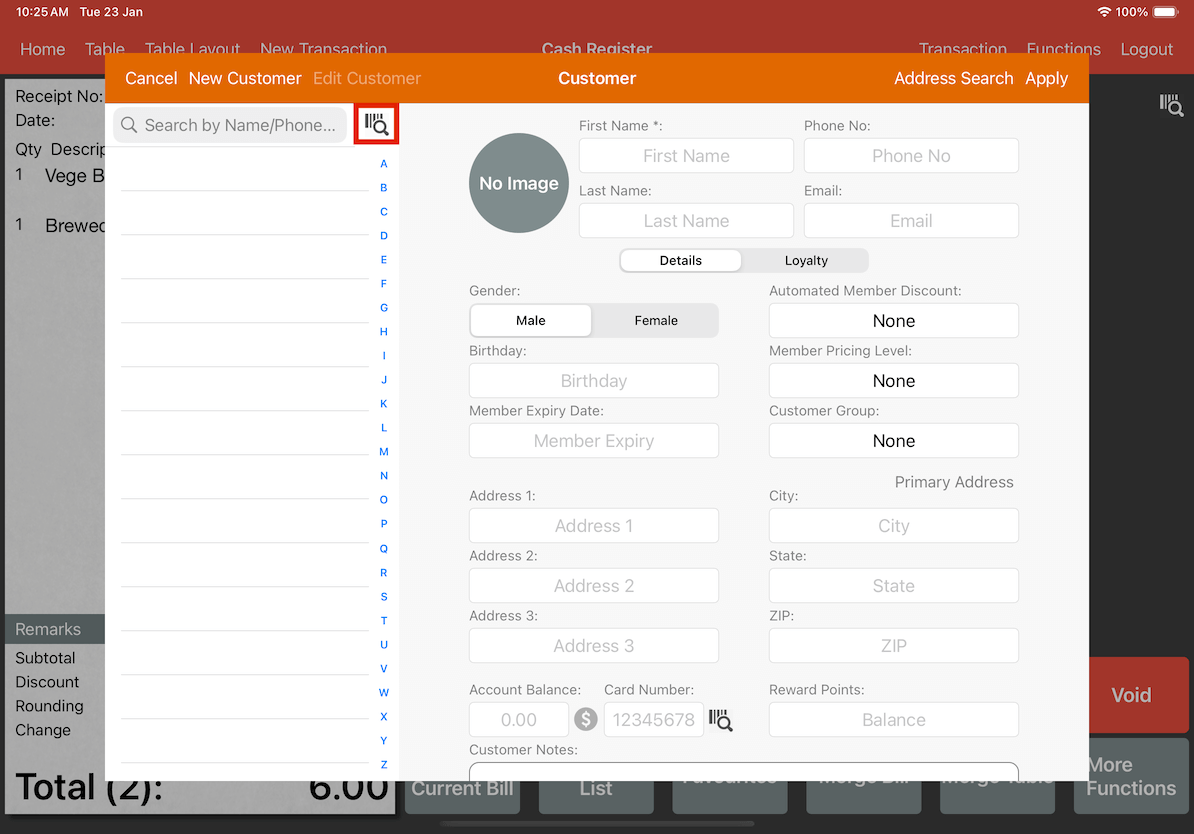Tap the barcode scan icon beside customer search
Image resolution: width=1194 pixels, height=834 pixels.
(x=376, y=124)
